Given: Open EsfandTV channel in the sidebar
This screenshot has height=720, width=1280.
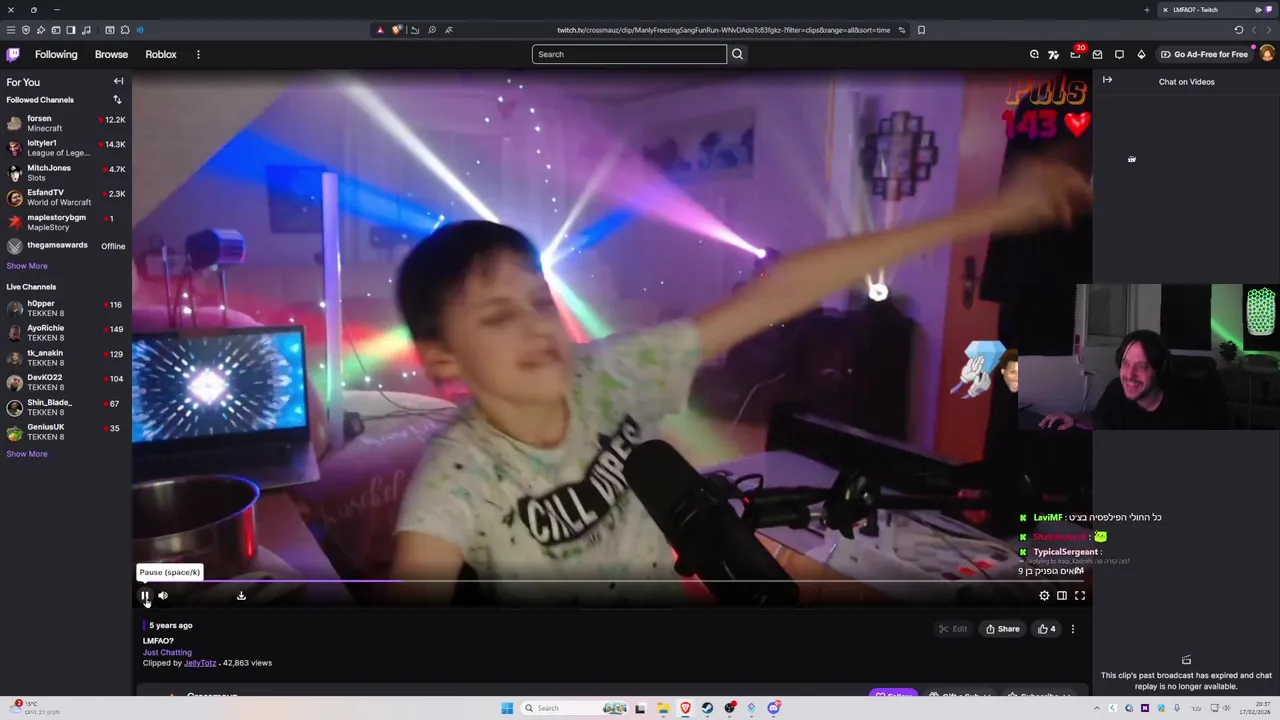Looking at the screenshot, I should (65, 197).
